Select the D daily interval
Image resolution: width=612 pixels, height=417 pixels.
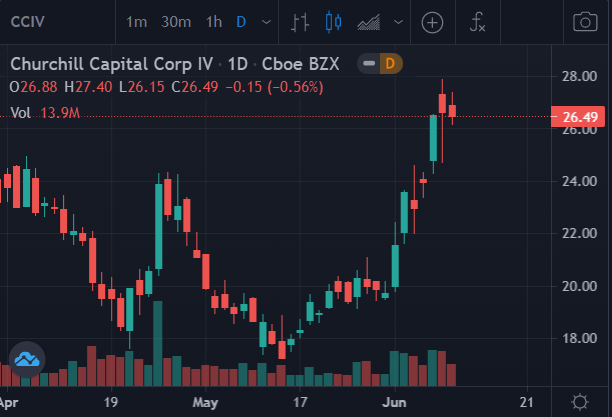241,22
